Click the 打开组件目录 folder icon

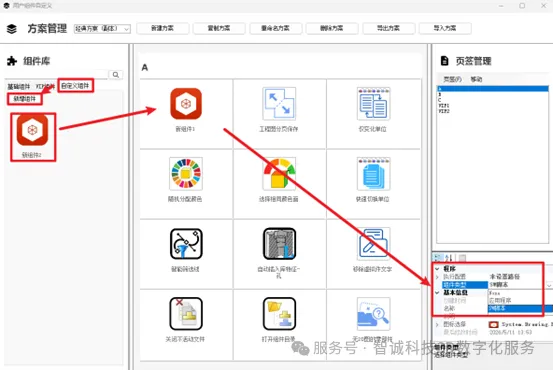coord(279,314)
